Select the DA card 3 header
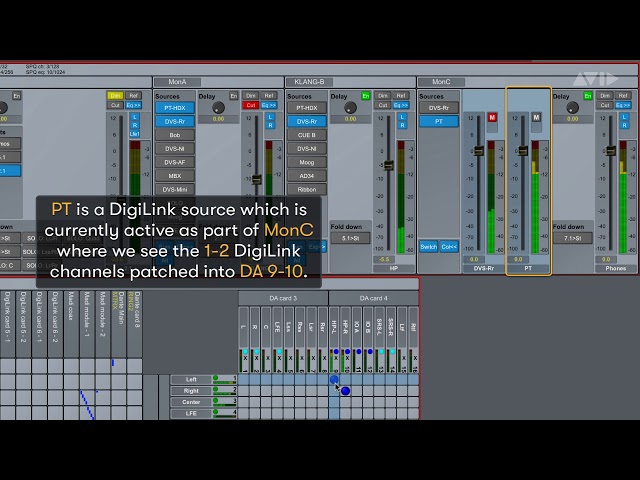The width and height of the screenshot is (640, 480). (283, 298)
